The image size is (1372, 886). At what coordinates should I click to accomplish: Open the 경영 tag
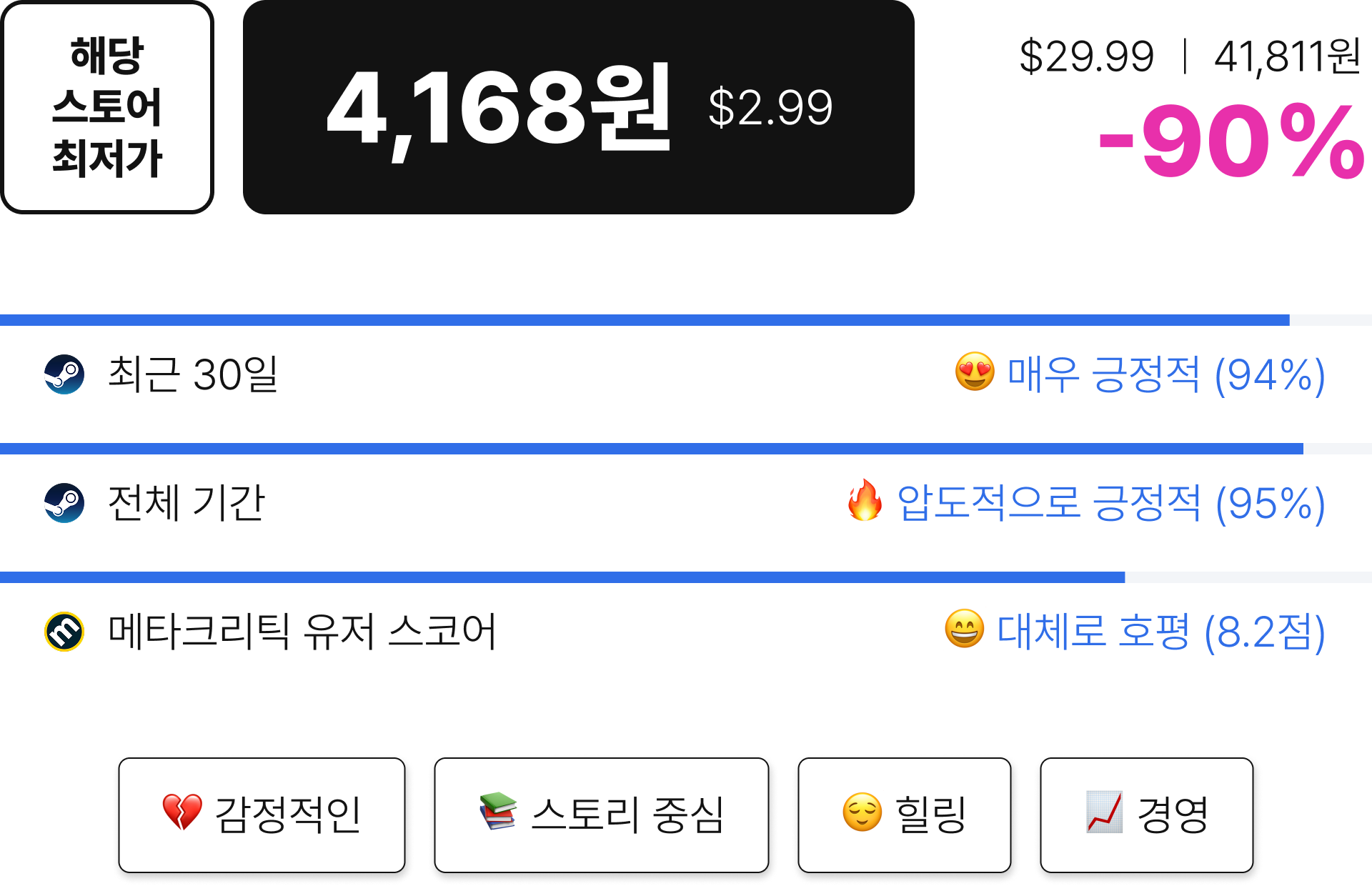1147,815
